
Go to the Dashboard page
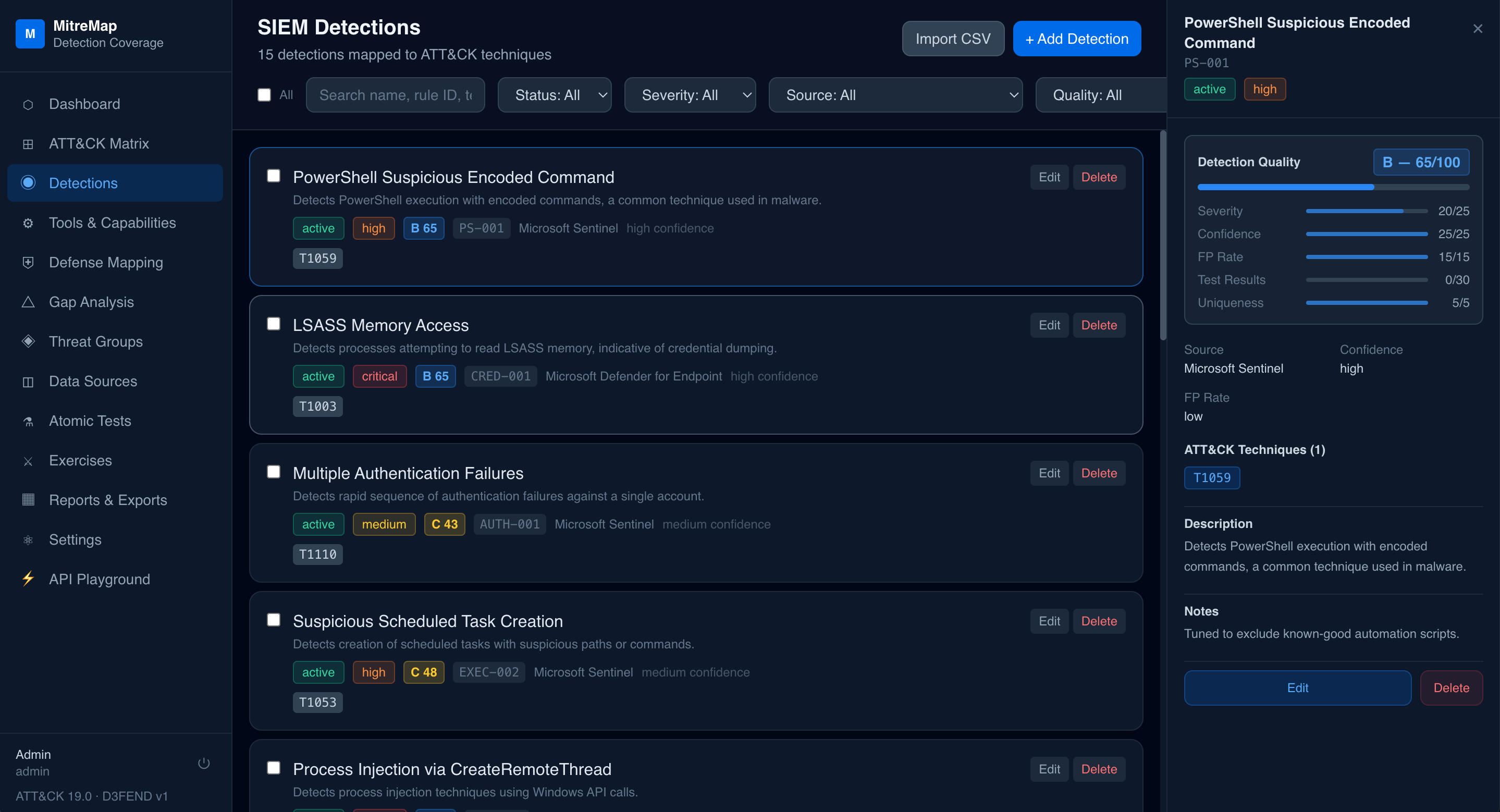click(x=115, y=104)
